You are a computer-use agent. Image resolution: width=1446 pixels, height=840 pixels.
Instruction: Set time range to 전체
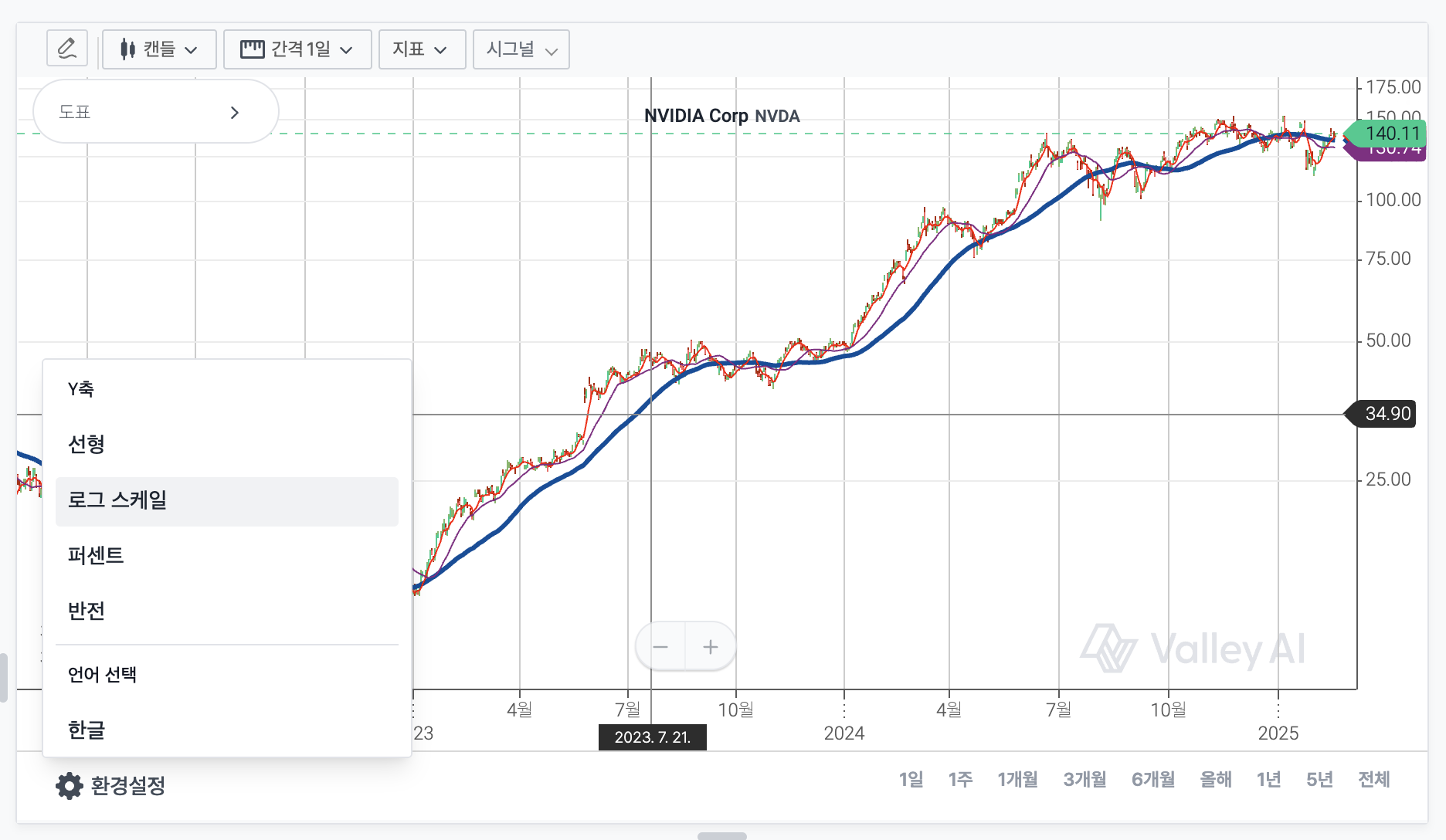1374,780
